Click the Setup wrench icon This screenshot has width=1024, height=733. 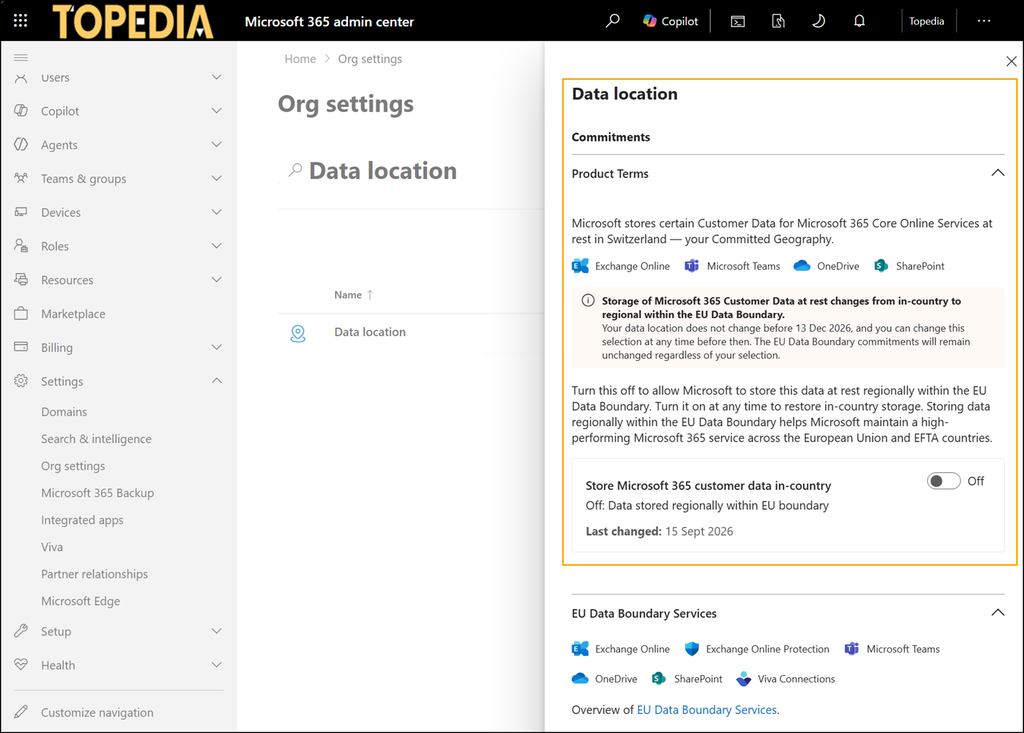click(x=21, y=631)
